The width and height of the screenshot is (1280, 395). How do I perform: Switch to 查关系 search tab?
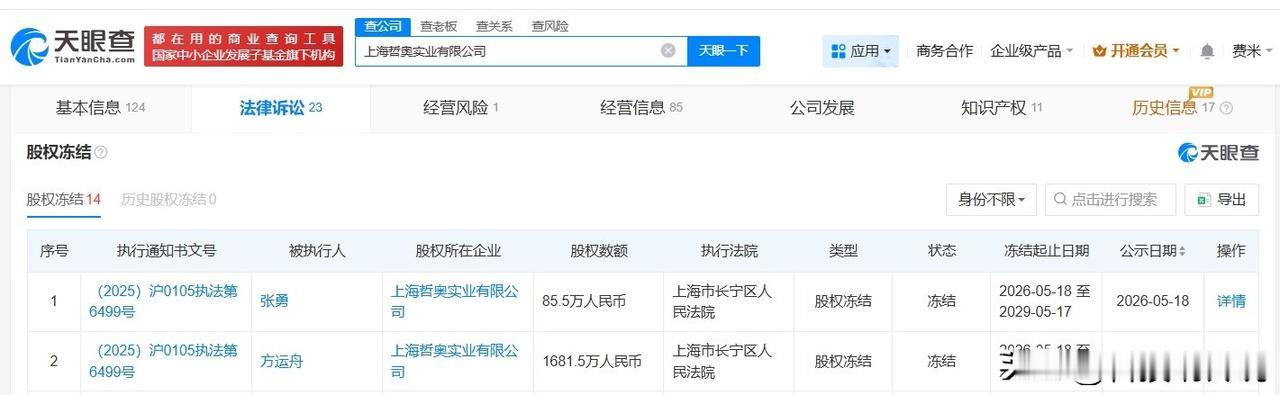coord(494,26)
